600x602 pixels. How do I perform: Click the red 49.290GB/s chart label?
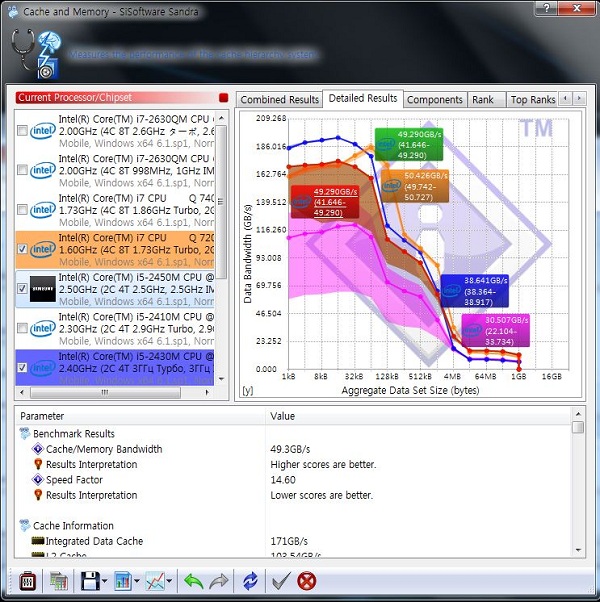tap(325, 202)
